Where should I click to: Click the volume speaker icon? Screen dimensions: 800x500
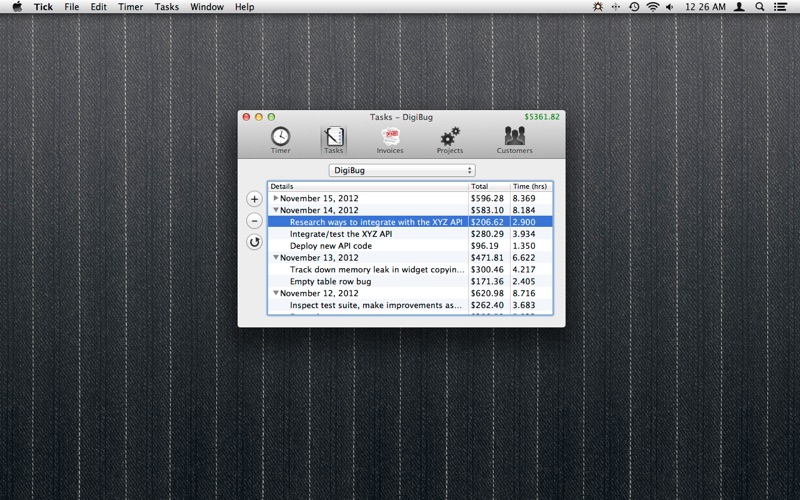[670, 7]
